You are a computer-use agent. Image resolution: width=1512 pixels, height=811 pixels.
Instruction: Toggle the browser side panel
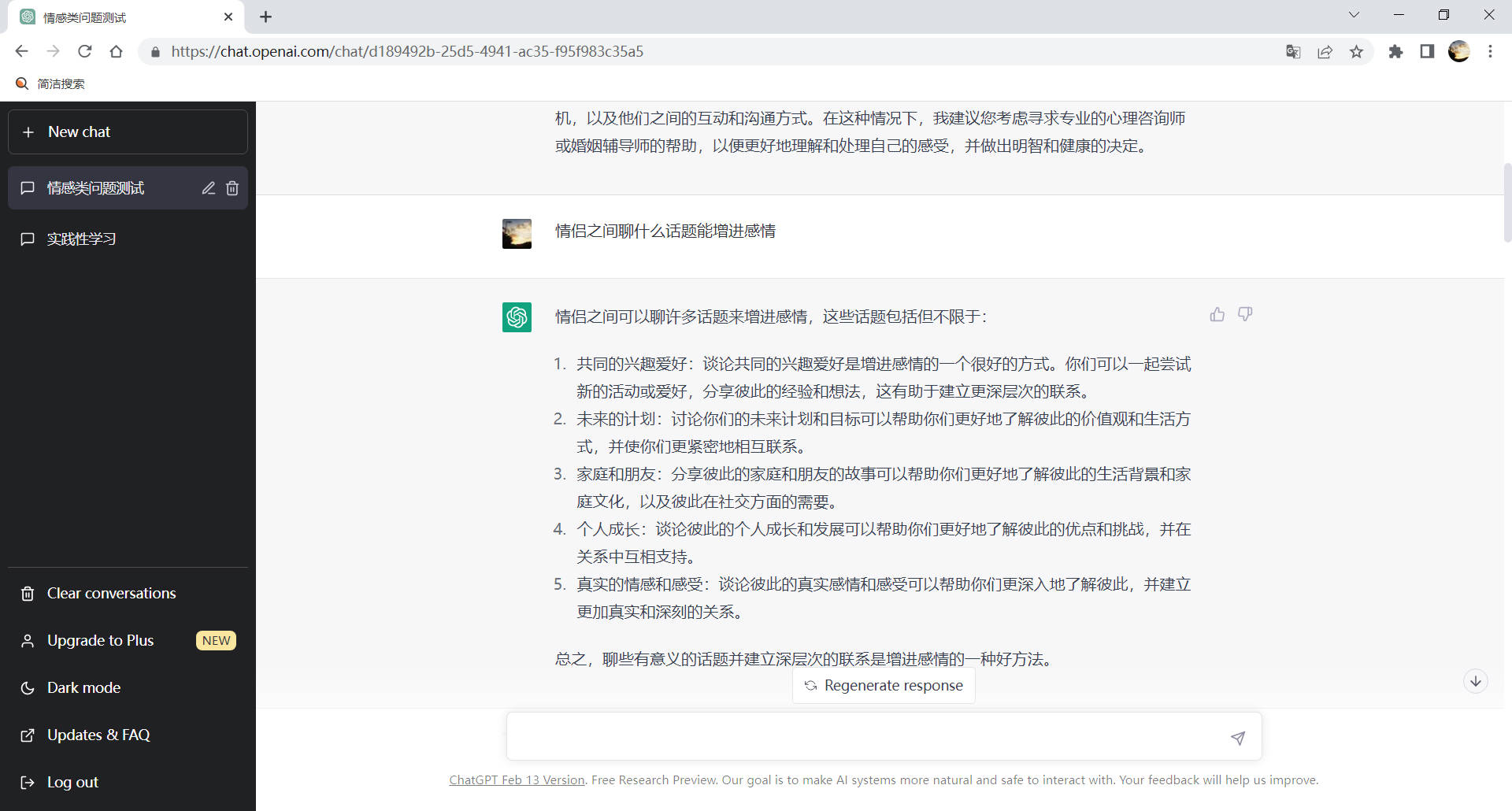1427,52
